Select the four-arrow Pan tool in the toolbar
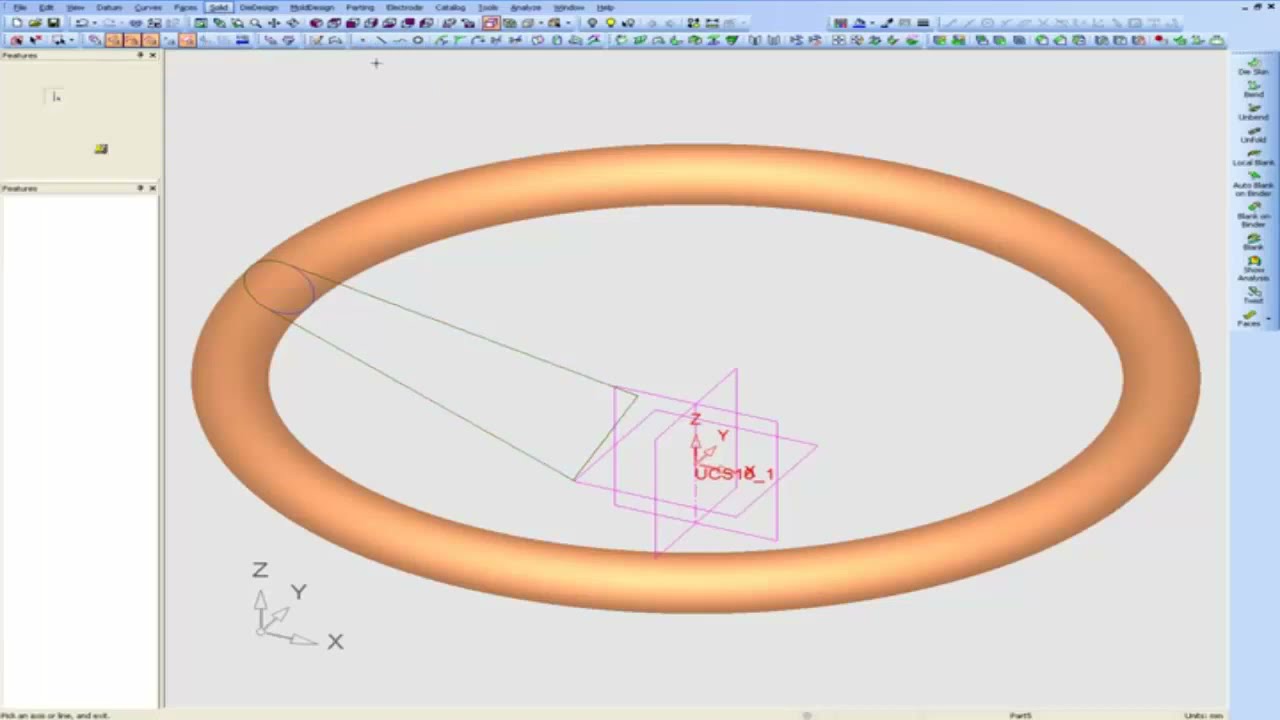Image resolution: width=1280 pixels, height=720 pixels. [x=274, y=23]
